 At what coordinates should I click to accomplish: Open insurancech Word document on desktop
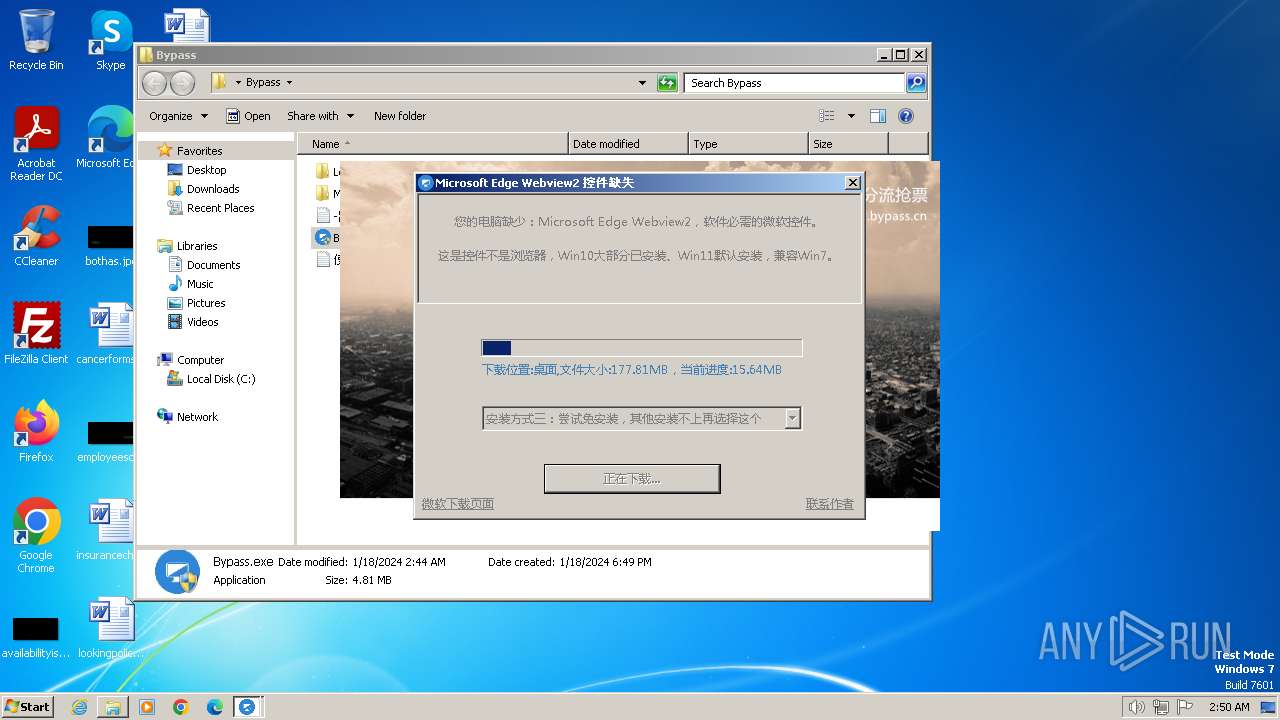tap(107, 530)
